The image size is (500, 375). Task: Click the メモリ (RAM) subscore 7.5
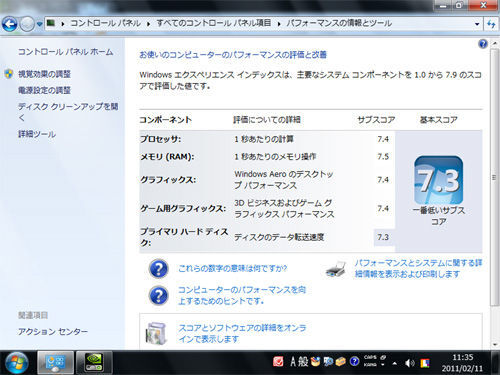coord(383,157)
